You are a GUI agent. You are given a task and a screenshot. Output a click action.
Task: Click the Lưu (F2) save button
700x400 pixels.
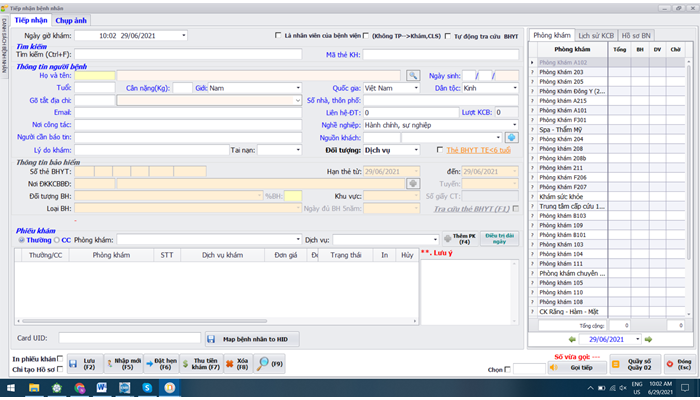coord(85,364)
